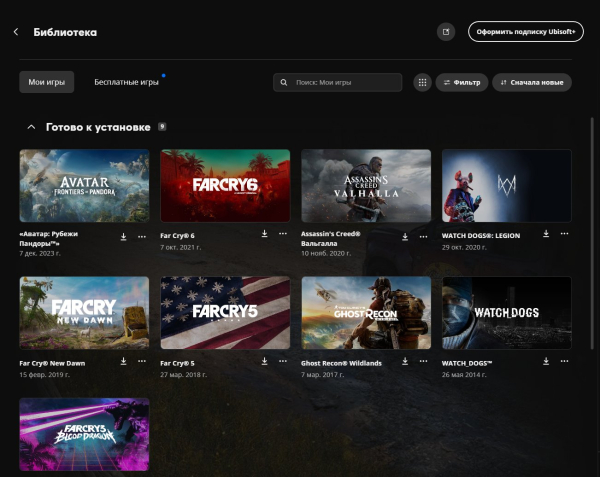Image resolution: width=600 pixels, height=477 pixels.
Task: Open more options for Ghost Recon Wildlands
Action: click(x=424, y=361)
